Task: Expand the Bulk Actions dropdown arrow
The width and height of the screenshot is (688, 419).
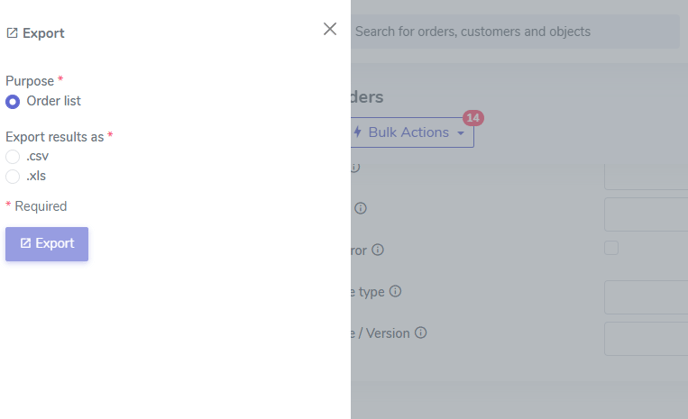Action: 461,133
